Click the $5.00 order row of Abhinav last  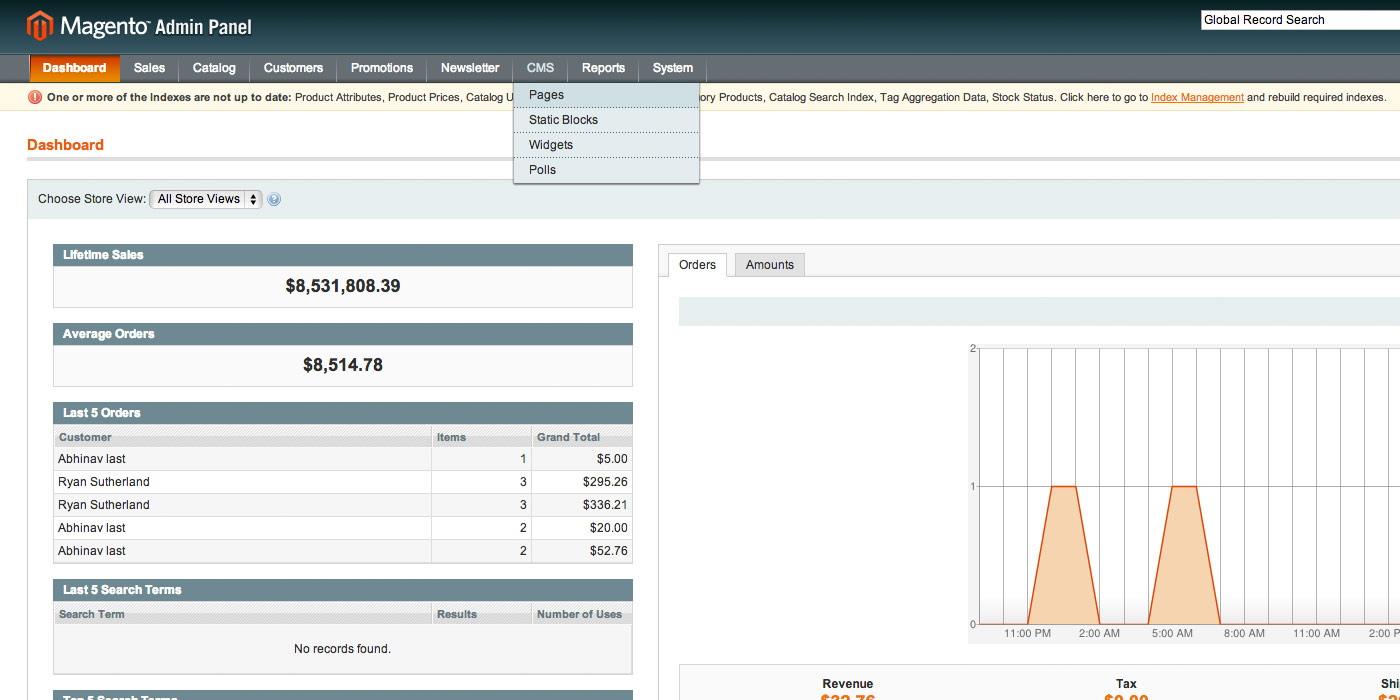pyautogui.click(x=343, y=459)
